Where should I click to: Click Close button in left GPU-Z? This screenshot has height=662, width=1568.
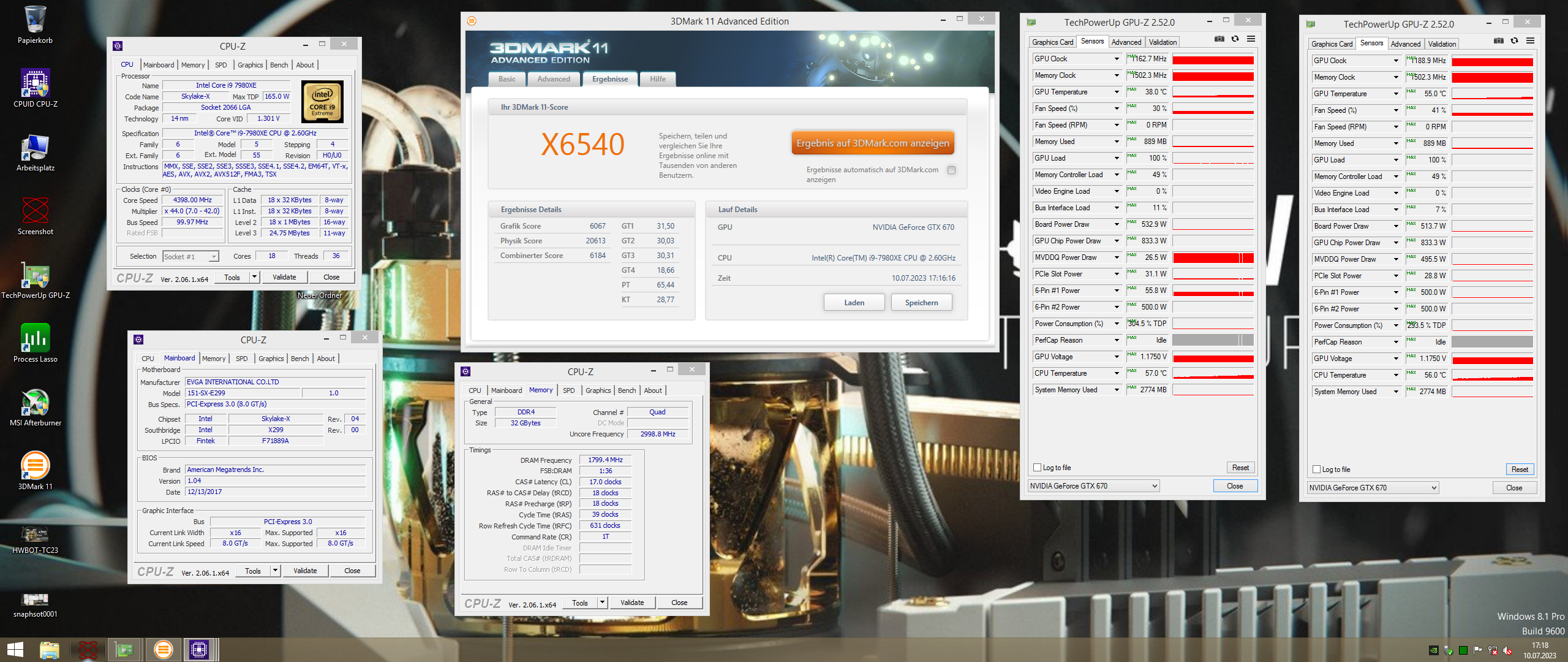(x=1235, y=486)
